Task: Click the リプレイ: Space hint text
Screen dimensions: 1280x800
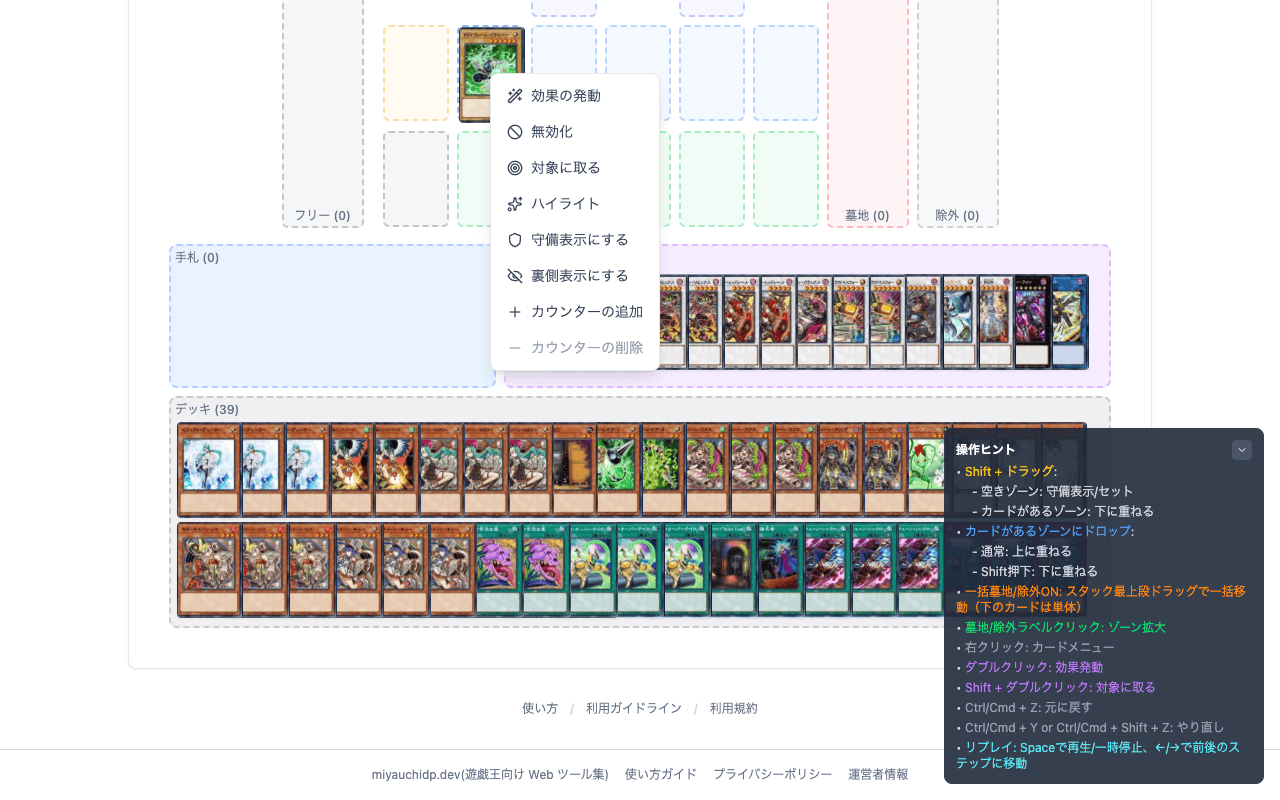Action: pyautogui.click(x=1098, y=755)
